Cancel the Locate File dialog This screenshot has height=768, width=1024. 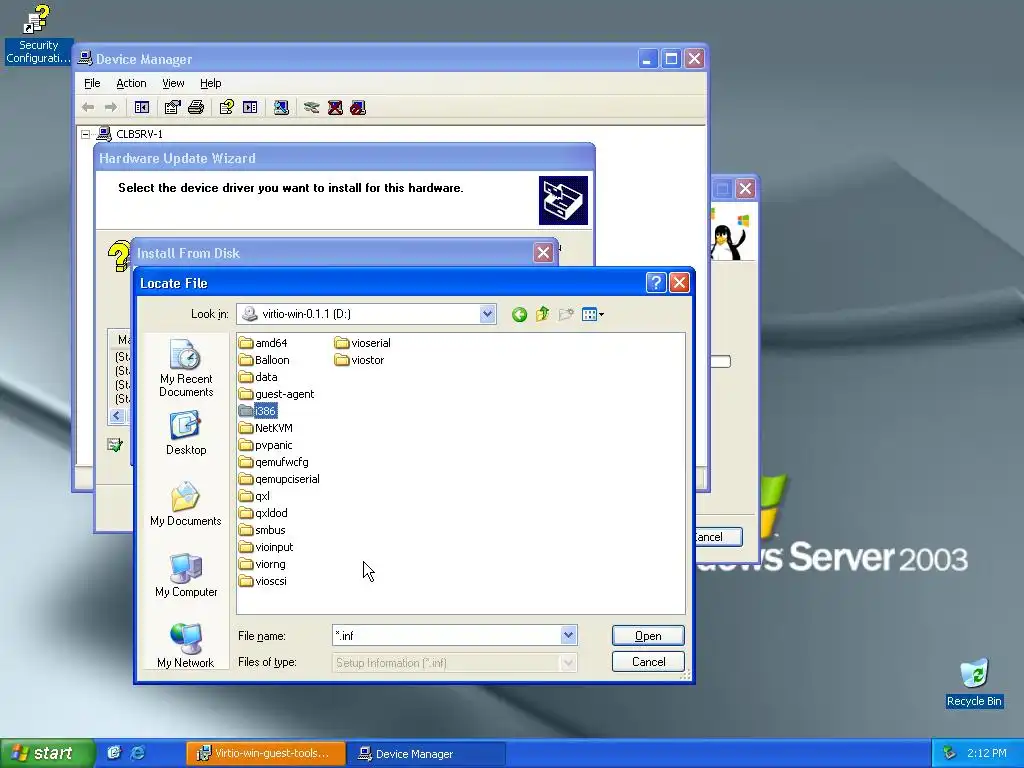point(648,662)
